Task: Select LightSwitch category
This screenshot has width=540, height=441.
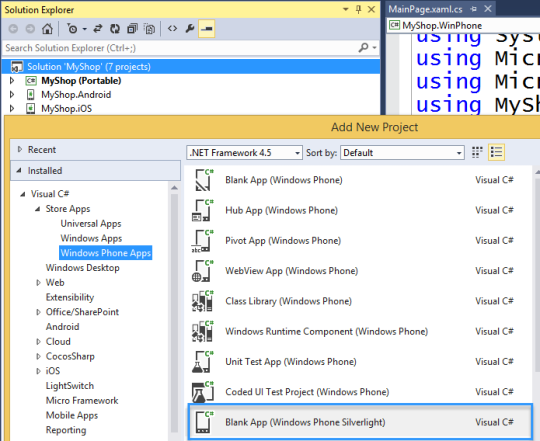Action: (x=70, y=386)
